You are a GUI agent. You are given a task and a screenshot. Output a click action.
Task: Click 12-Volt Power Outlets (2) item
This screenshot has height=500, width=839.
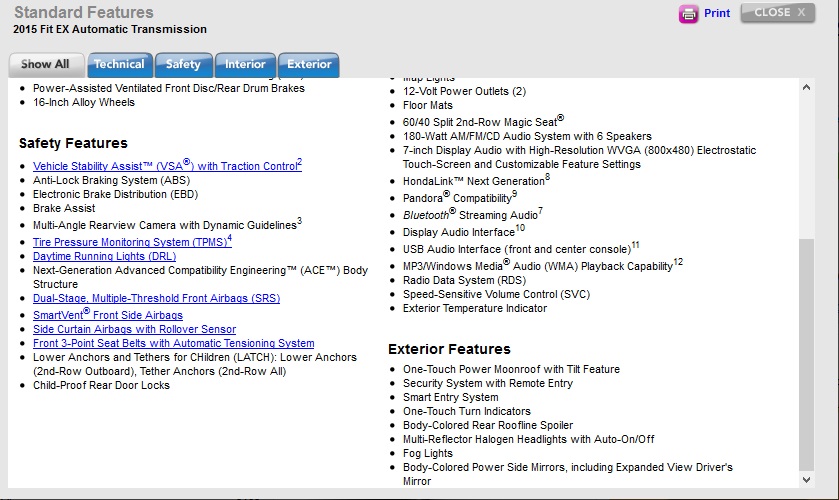(464, 92)
